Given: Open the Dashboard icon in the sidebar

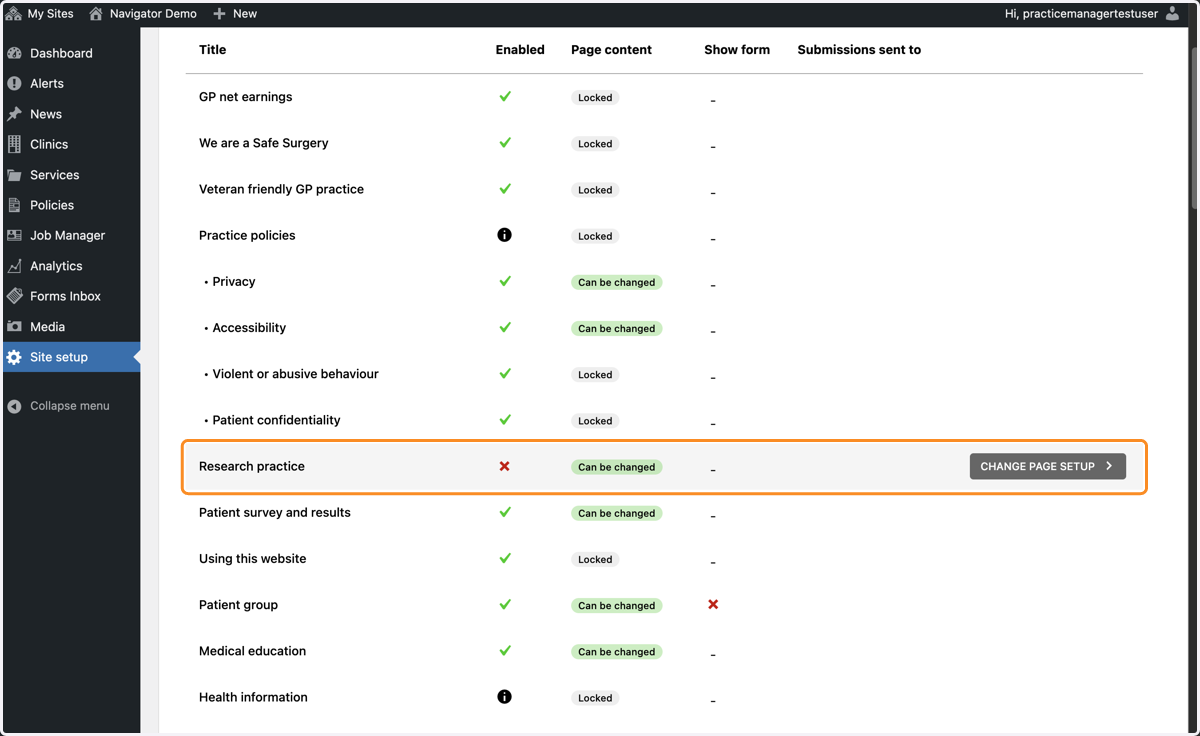Looking at the screenshot, I should tap(14, 53).
